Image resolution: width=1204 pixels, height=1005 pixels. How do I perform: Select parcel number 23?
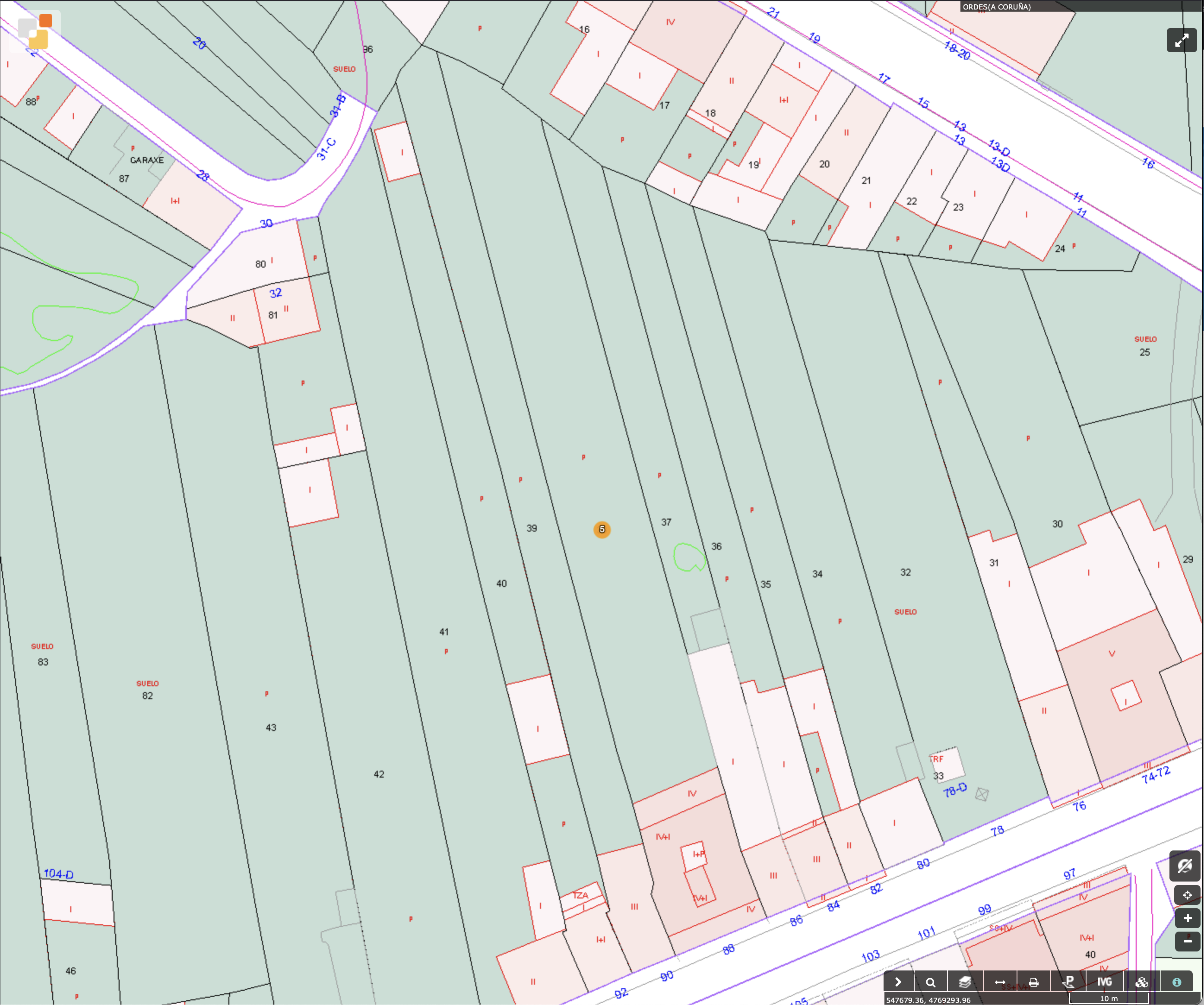click(x=958, y=207)
